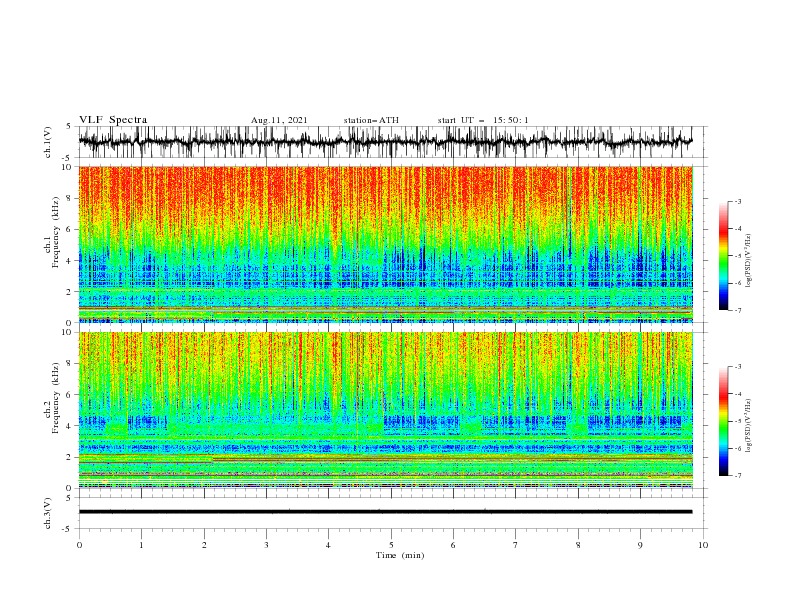The height and width of the screenshot is (612, 792).
Task: Open the ch.1 spectrogram panel
Action: tap(385, 244)
